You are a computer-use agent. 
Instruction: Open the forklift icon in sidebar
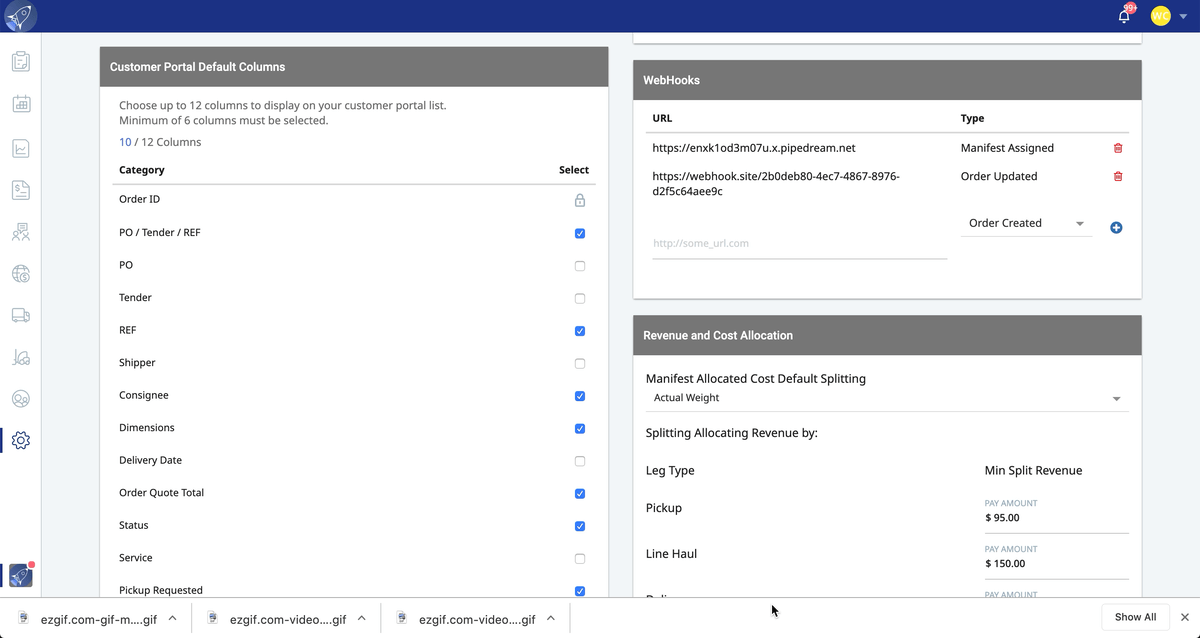[21, 357]
